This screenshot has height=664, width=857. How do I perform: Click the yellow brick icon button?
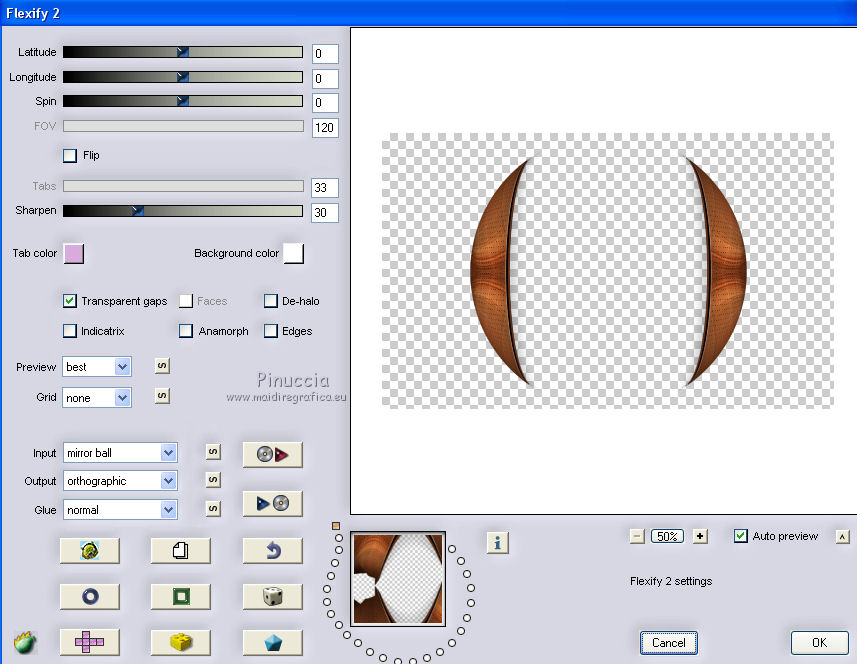click(x=180, y=642)
